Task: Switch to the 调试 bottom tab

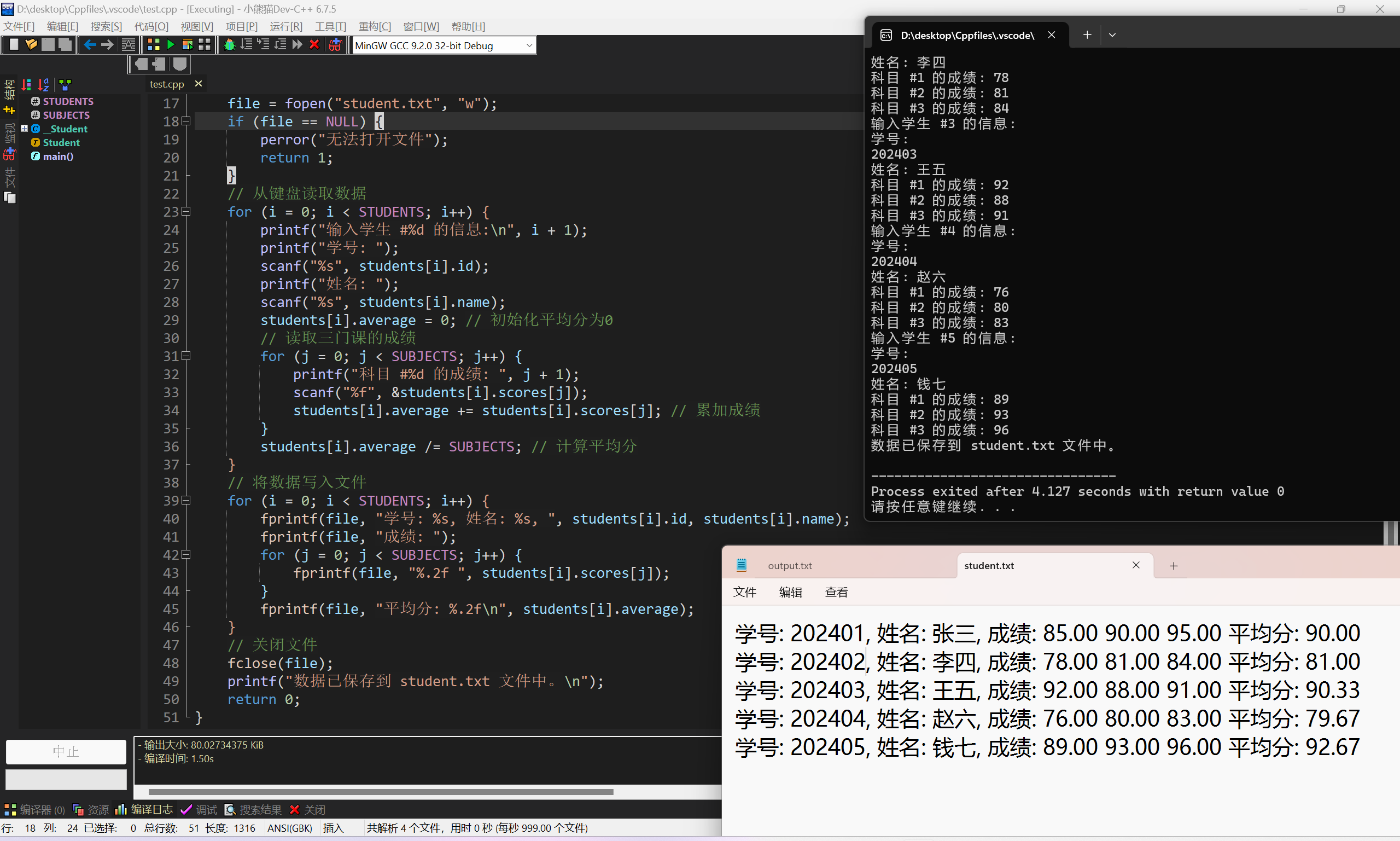Action: point(200,809)
